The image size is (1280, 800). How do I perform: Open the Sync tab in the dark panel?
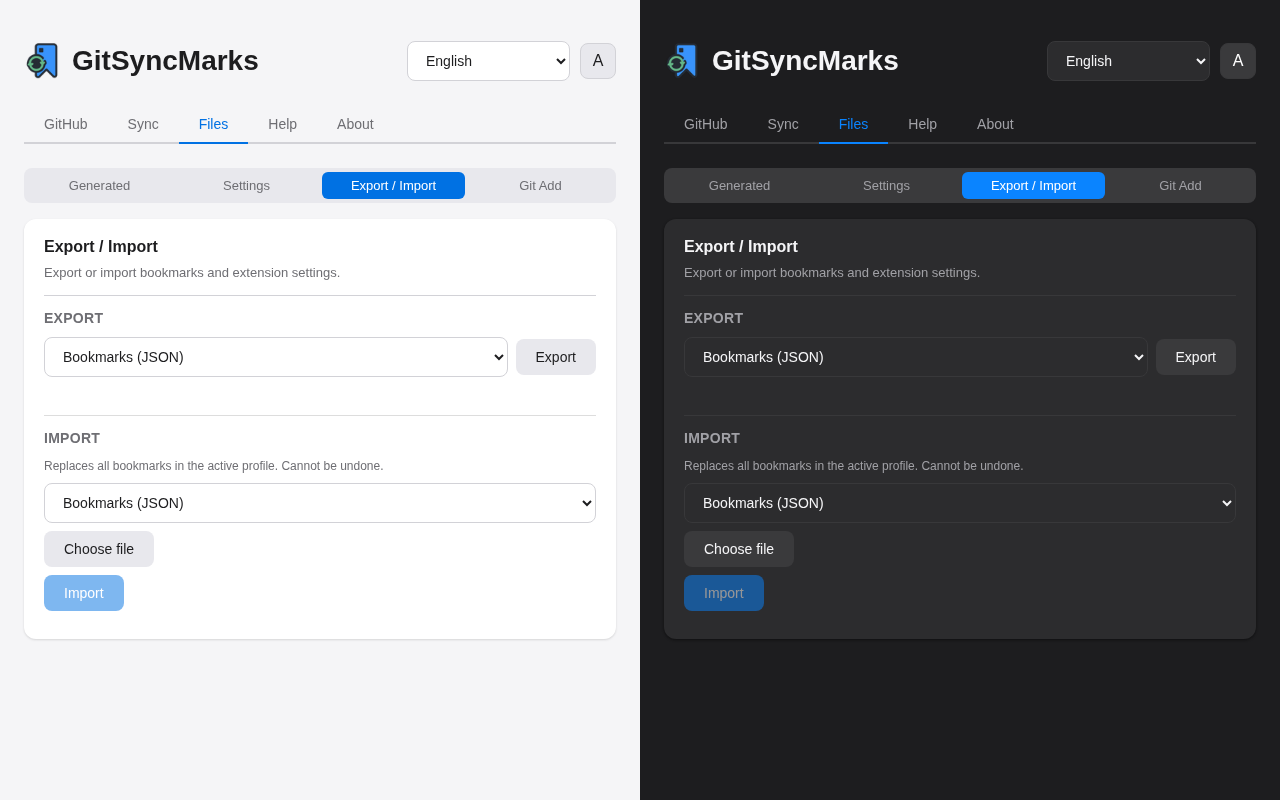pyautogui.click(x=783, y=124)
